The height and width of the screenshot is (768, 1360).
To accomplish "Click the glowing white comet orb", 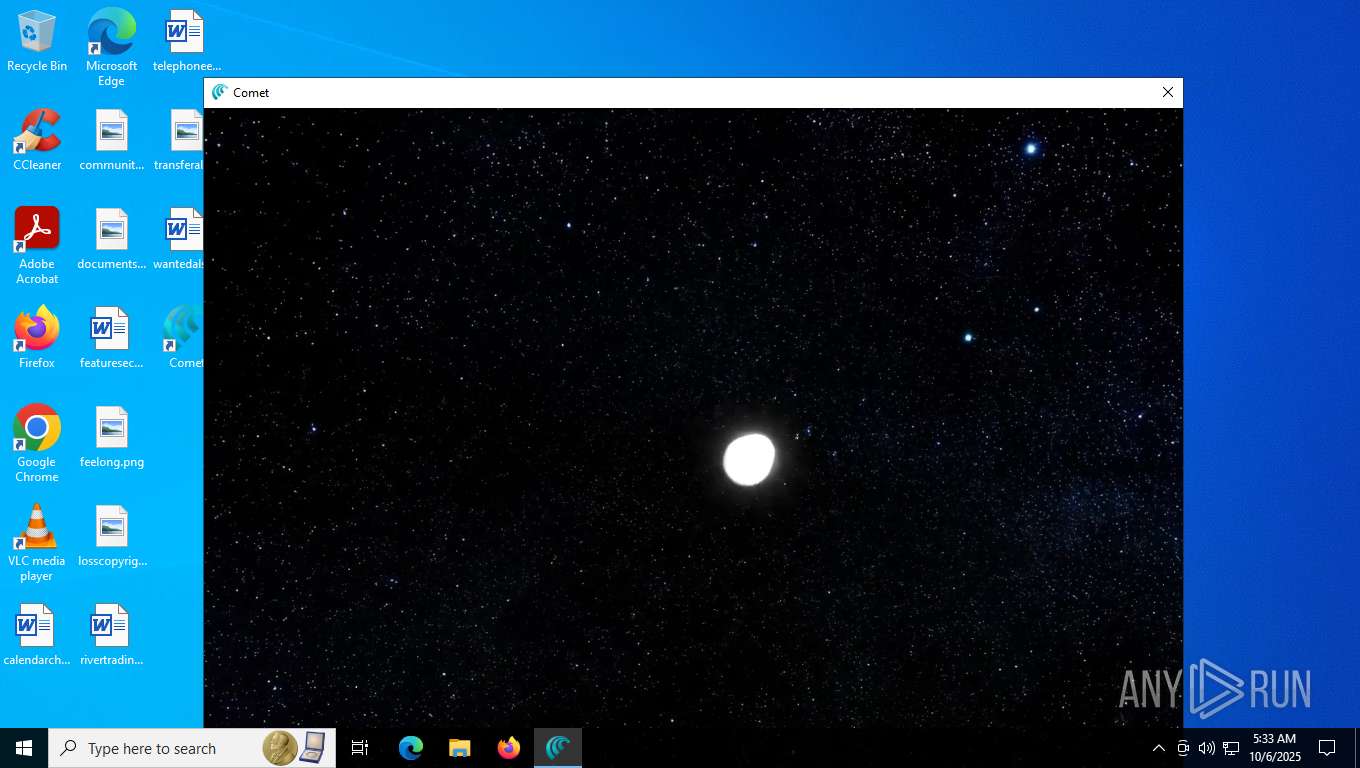I will [749, 459].
